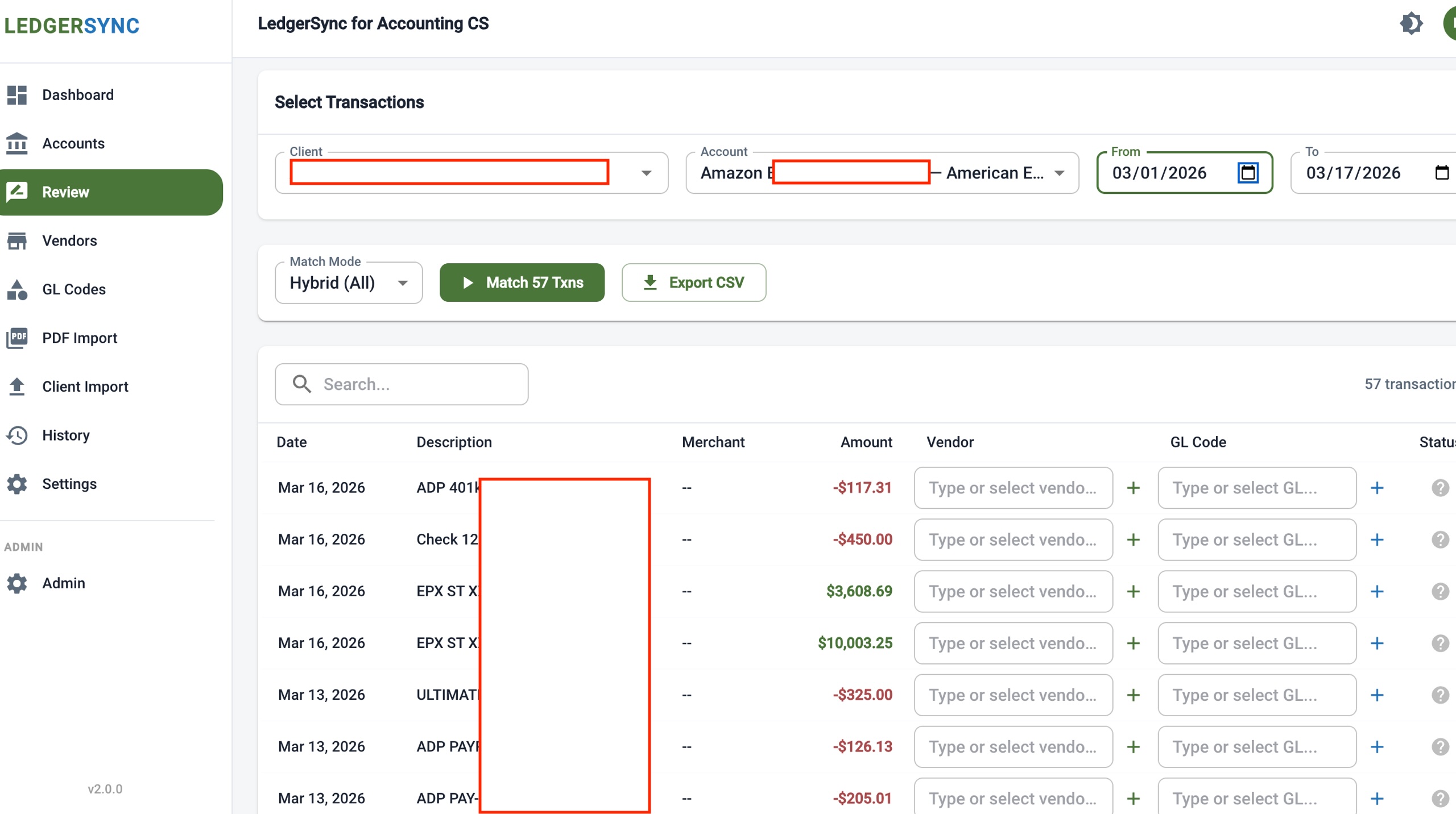Click the add vendor plus on -$117.31 row
Image resolution: width=1456 pixels, height=814 pixels.
[x=1134, y=488]
